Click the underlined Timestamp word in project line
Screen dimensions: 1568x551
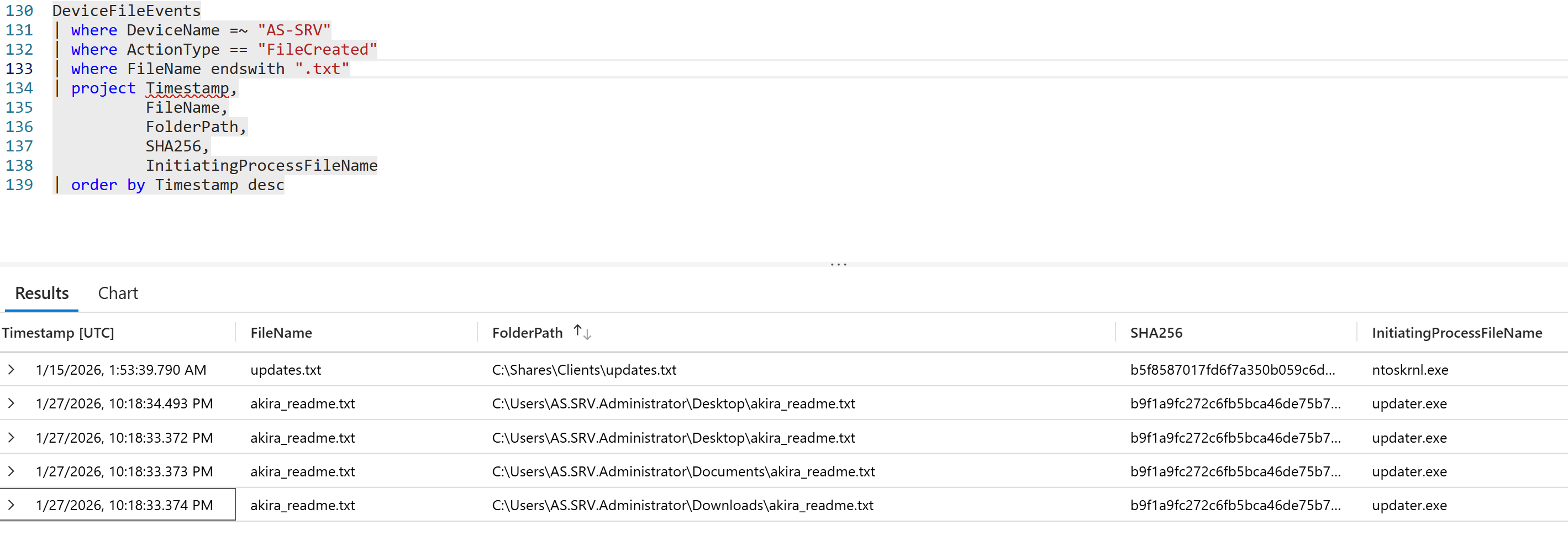(187, 88)
